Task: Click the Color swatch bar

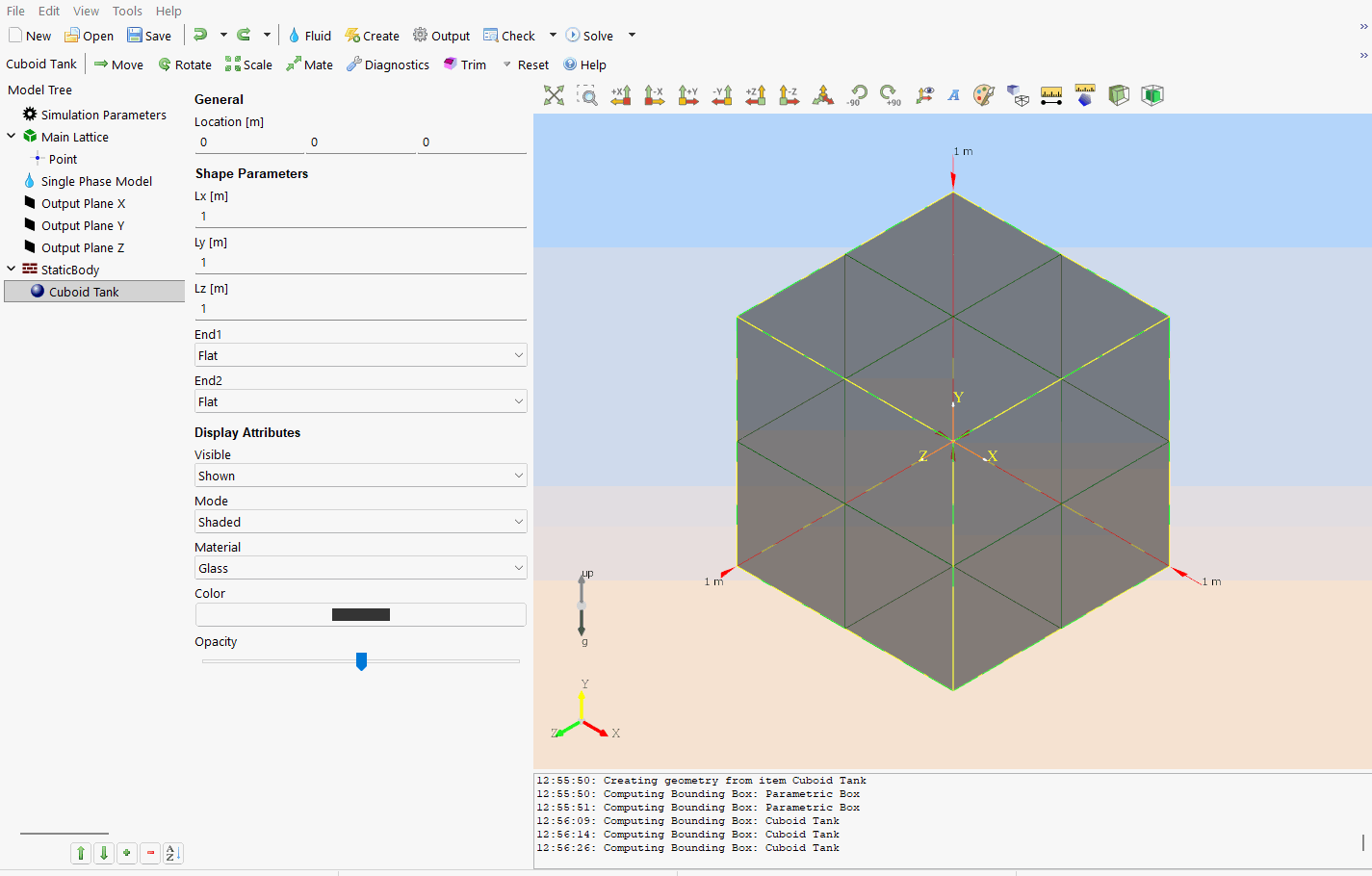Action: [360, 614]
